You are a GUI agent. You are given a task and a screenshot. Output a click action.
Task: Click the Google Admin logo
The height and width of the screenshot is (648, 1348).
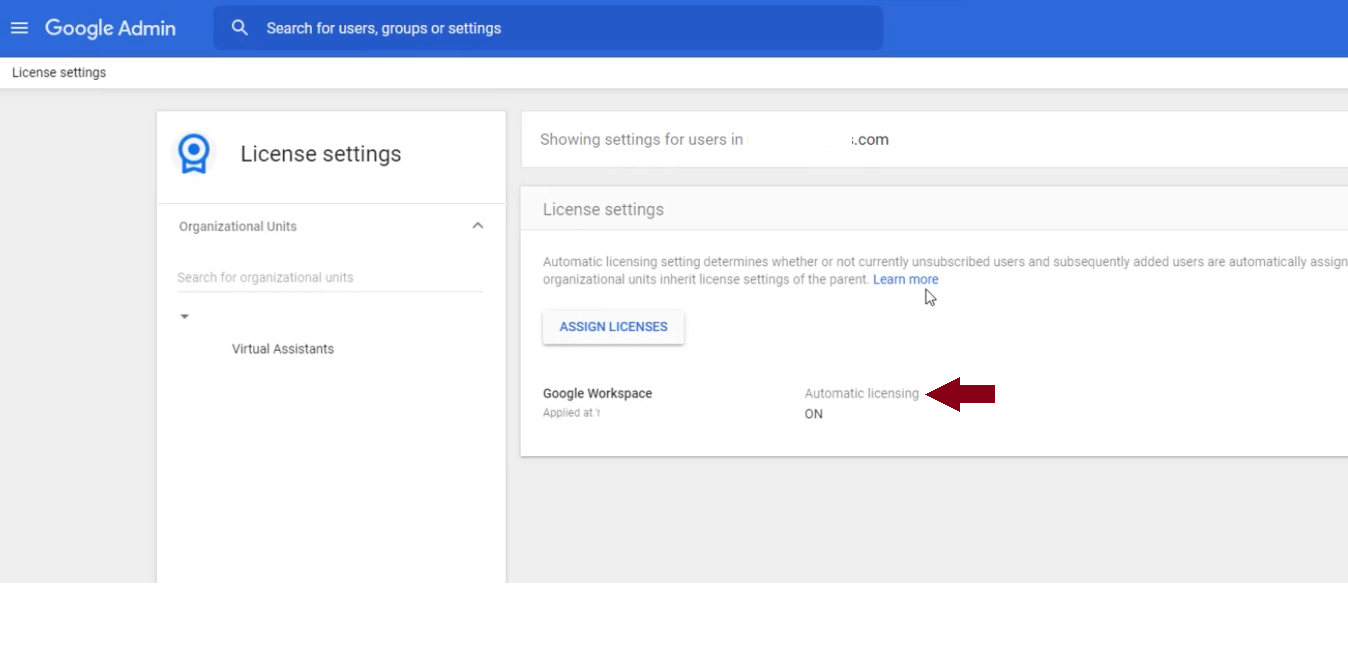(110, 28)
